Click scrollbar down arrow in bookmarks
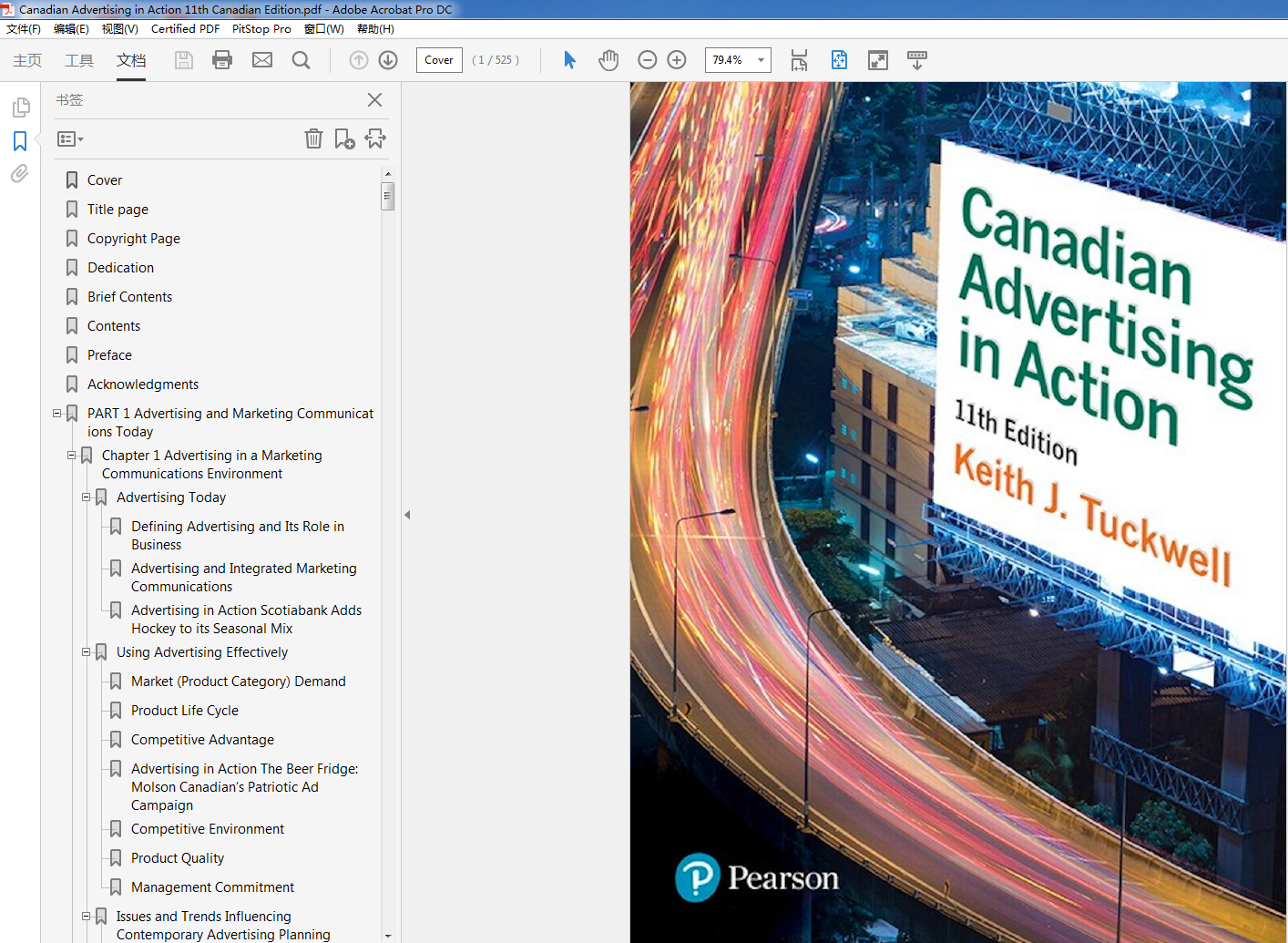The image size is (1288, 943). point(388,936)
